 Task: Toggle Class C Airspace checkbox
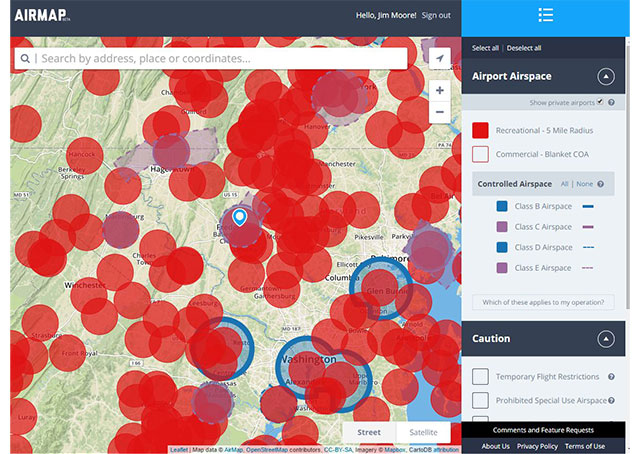pos(502,227)
